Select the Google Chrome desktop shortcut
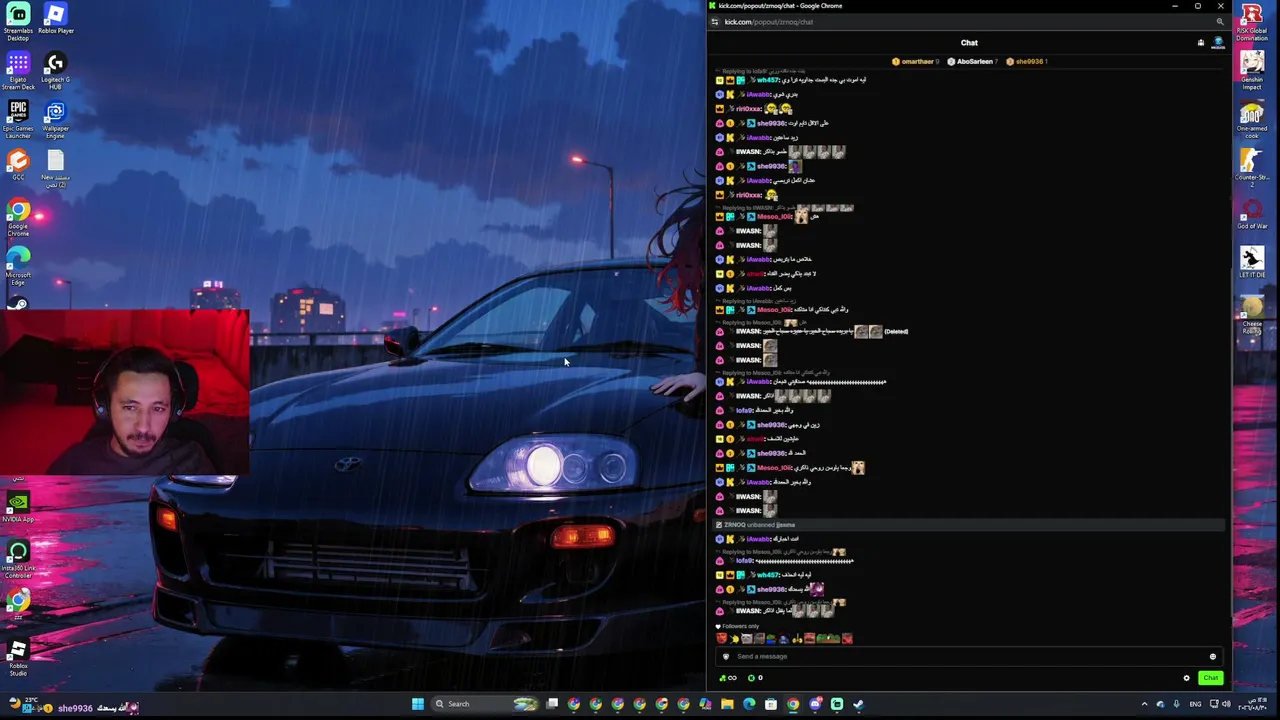 click(18, 218)
